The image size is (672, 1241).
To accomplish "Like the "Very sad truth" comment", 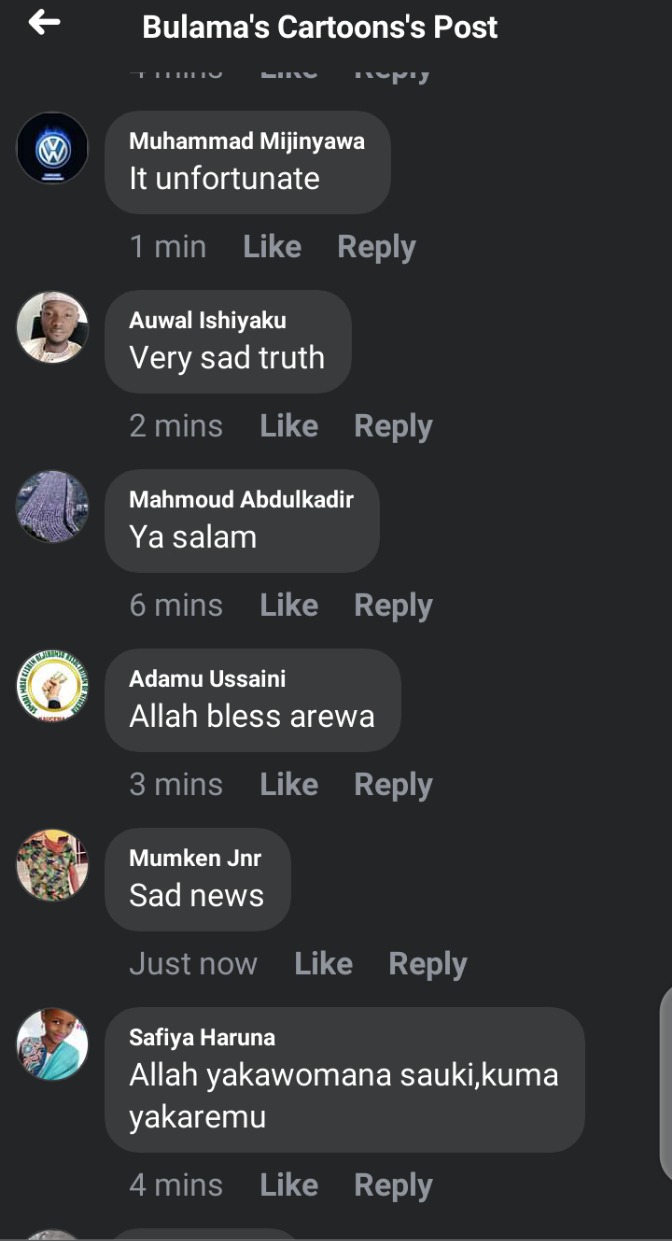I will pos(289,426).
